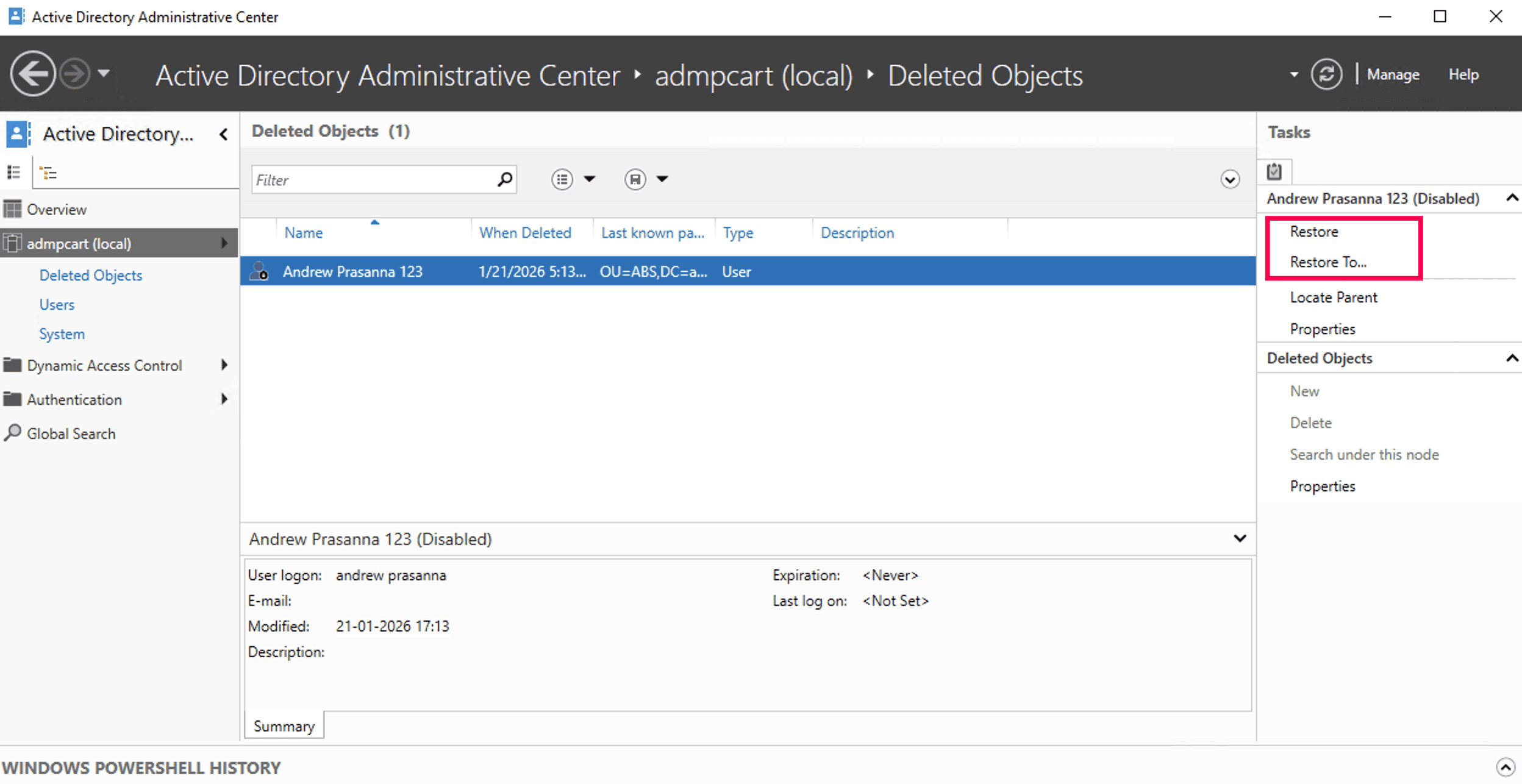Open the Manage menu

click(1393, 74)
